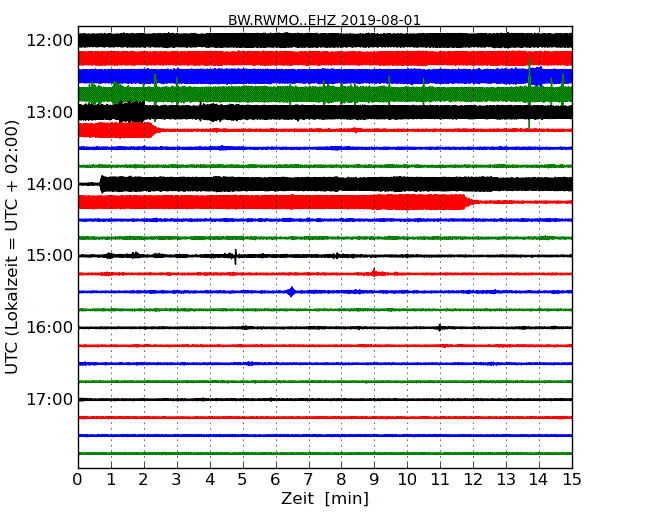Click the plot title BW.RWMO..EHZ 2019-08-01
Viewport: 650px width, 520px height.
(x=324, y=20)
